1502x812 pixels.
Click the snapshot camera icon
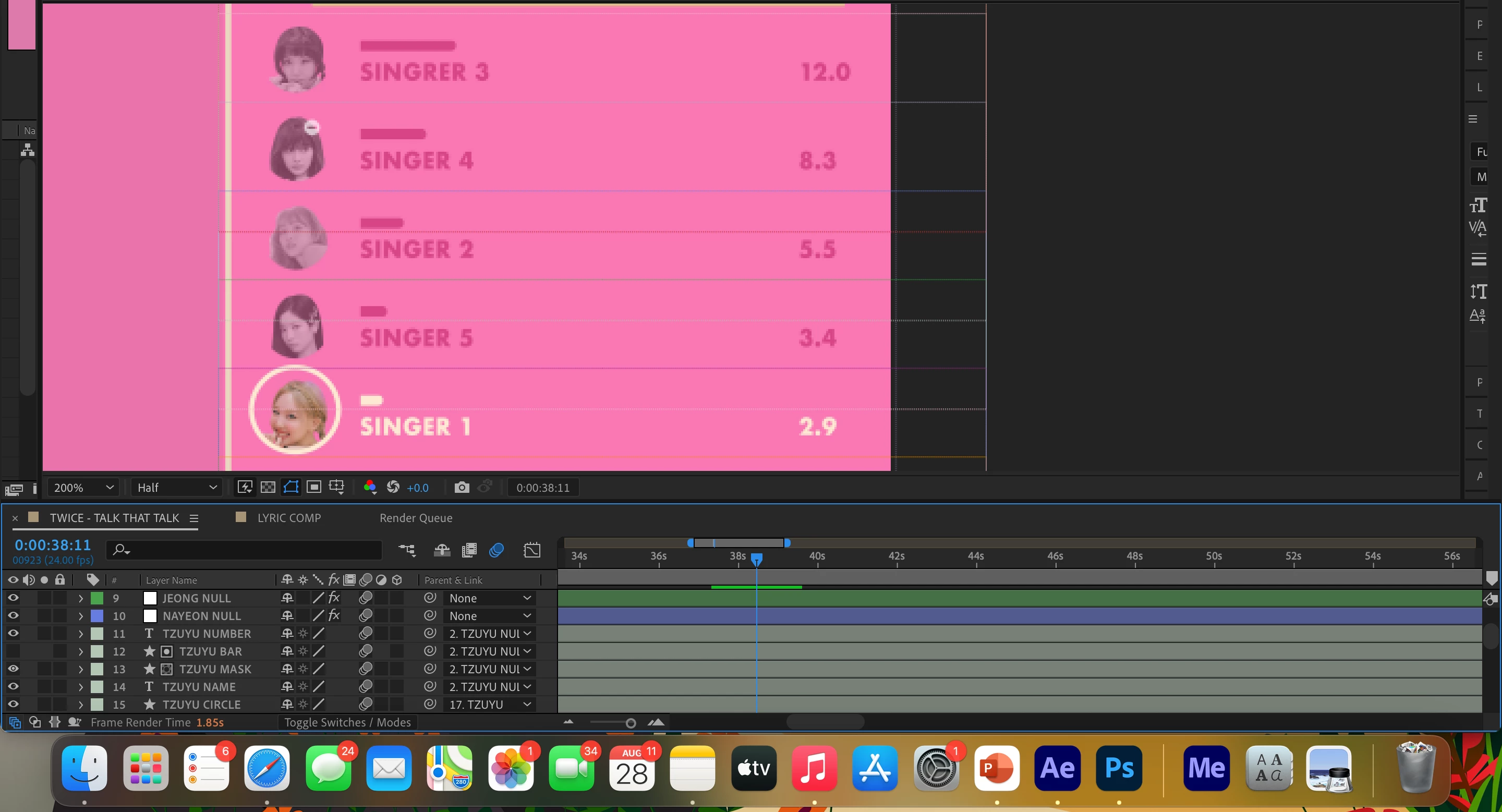[x=461, y=487]
